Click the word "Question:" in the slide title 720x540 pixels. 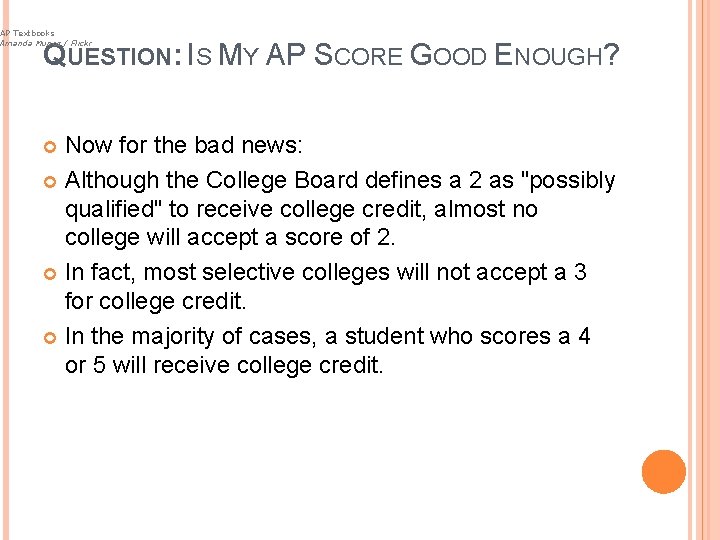point(112,55)
